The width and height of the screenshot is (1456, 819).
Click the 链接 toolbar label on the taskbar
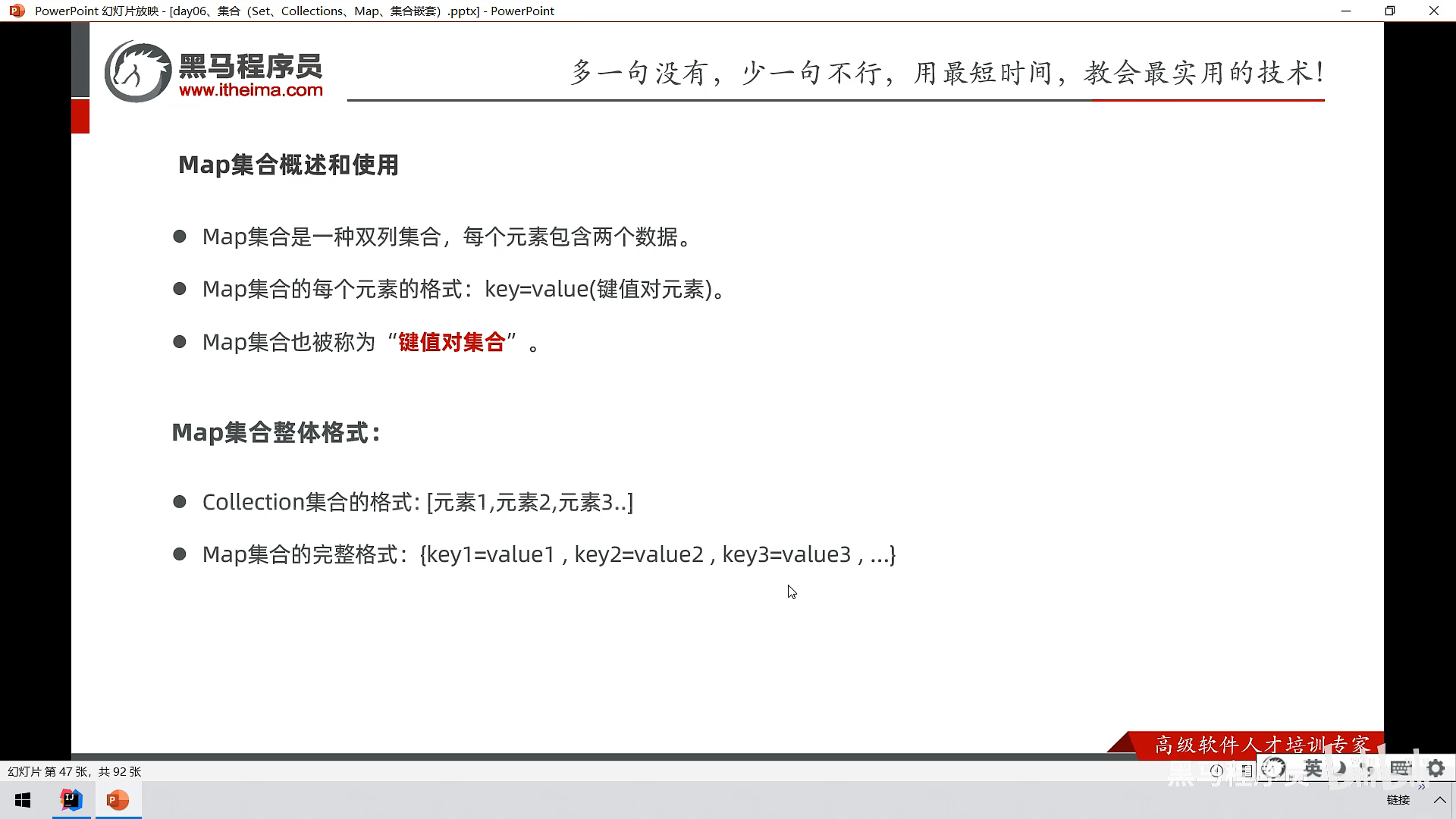point(1398,800)
